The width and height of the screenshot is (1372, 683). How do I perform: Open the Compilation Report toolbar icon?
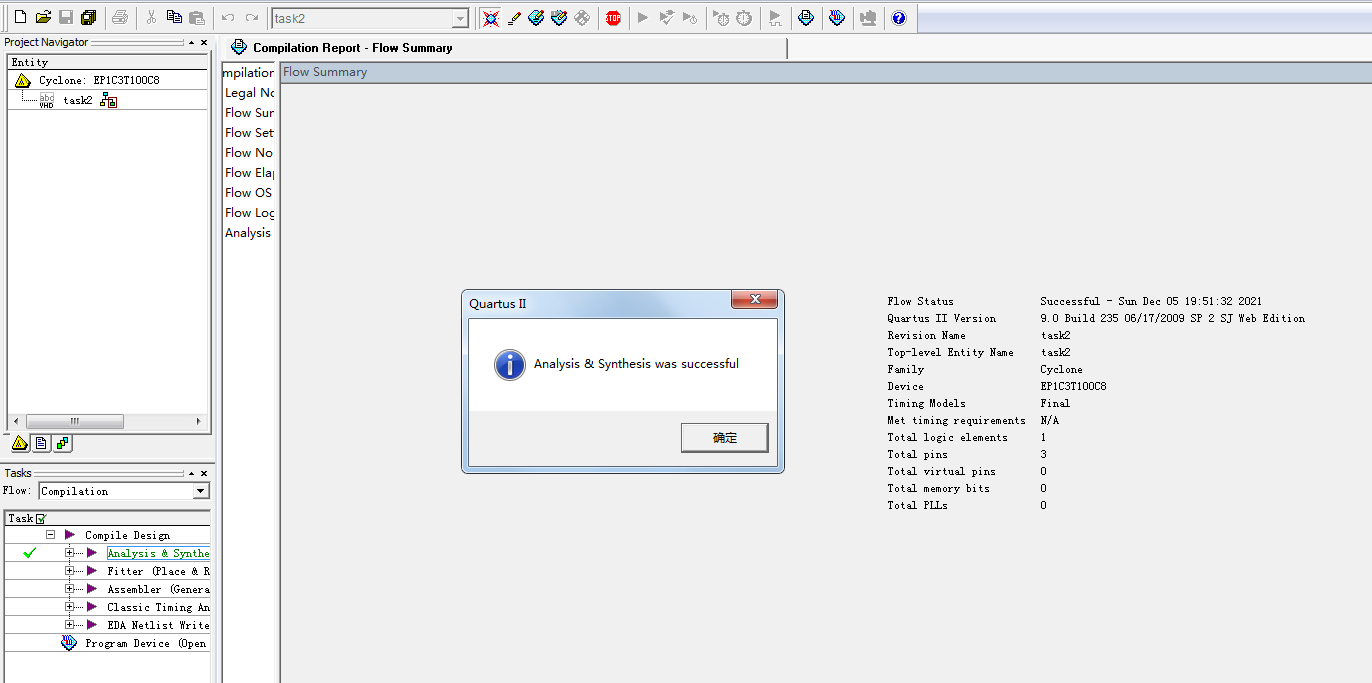pos(806,18)
